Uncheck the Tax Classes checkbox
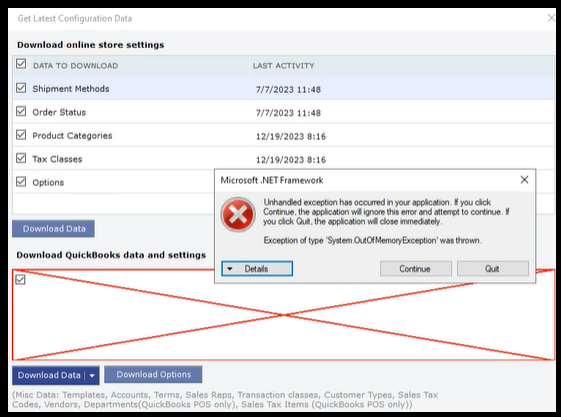 (21, 158)
